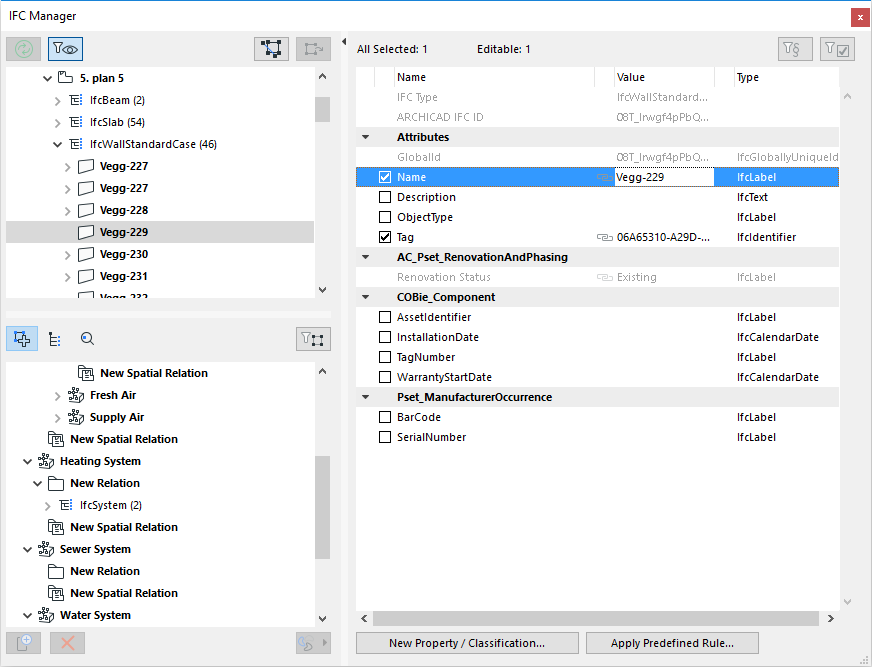
Task: Click Apply Predefined Rule button
Action: 672,643
